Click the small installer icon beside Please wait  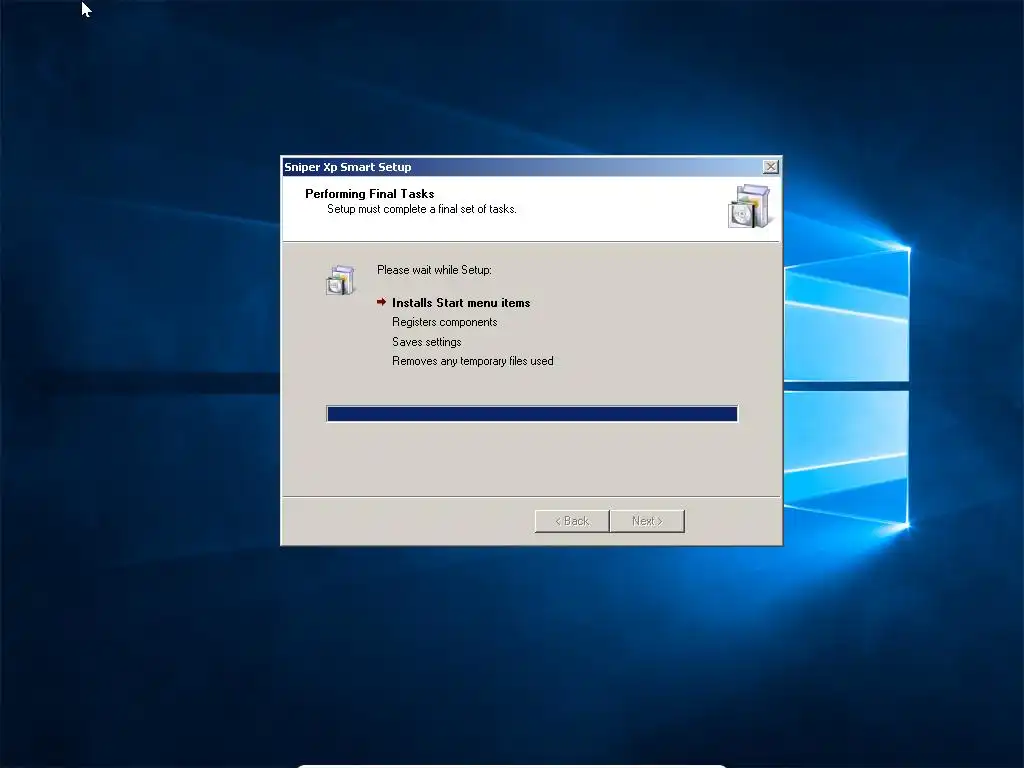pos(340,280)
